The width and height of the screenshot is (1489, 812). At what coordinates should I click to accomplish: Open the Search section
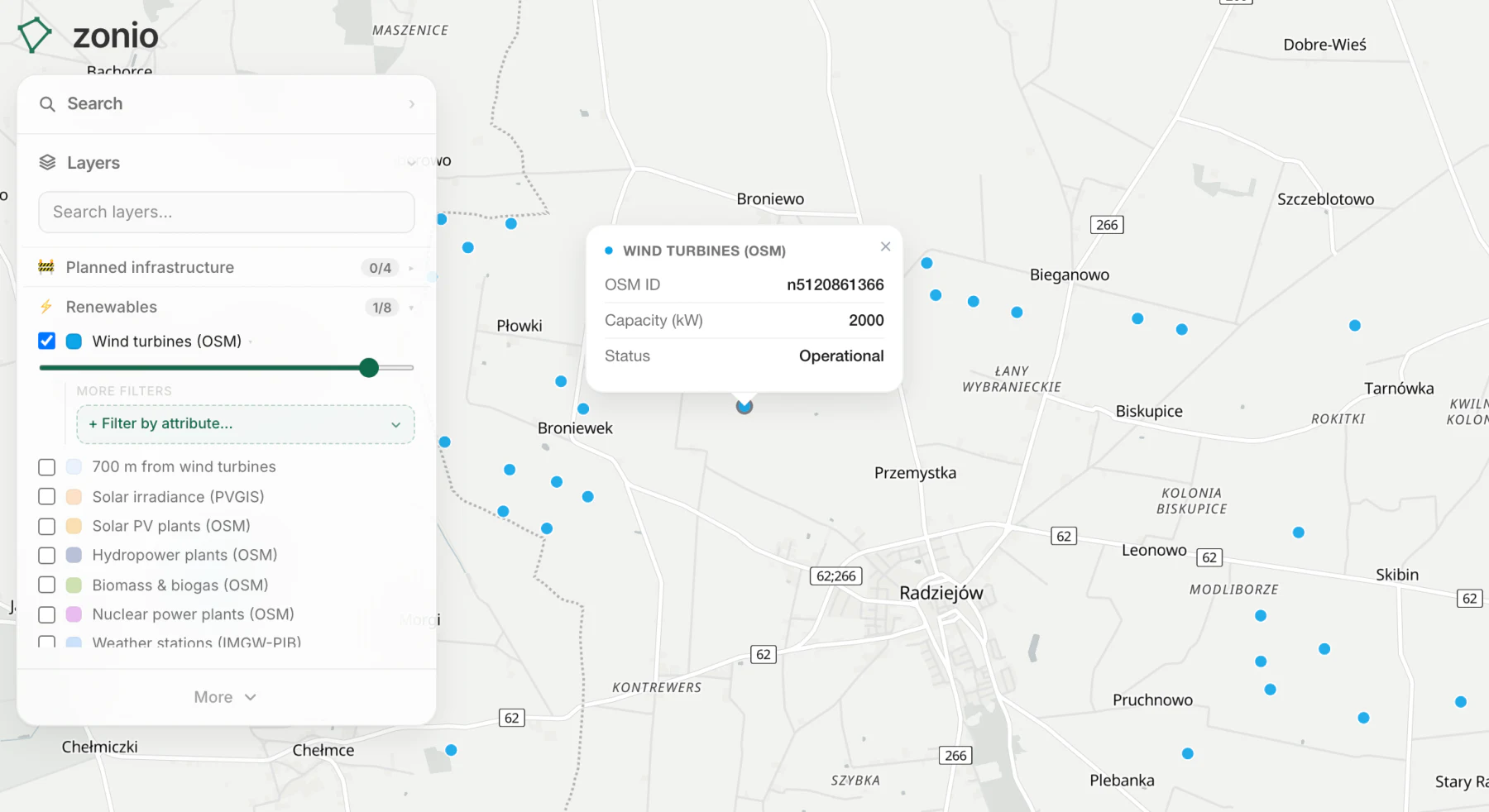tap(226, 104)
